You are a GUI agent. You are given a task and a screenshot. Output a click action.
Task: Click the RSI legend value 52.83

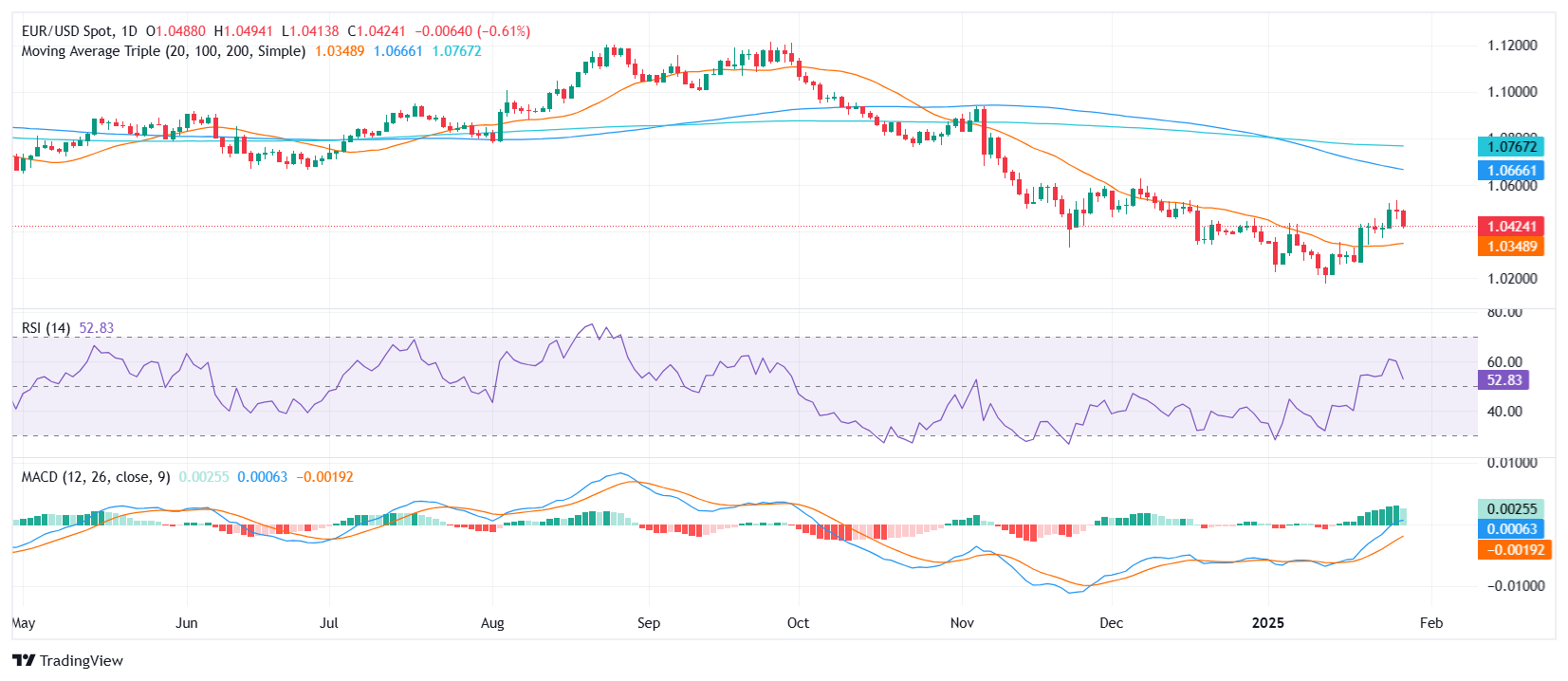(x=96, y=328)
